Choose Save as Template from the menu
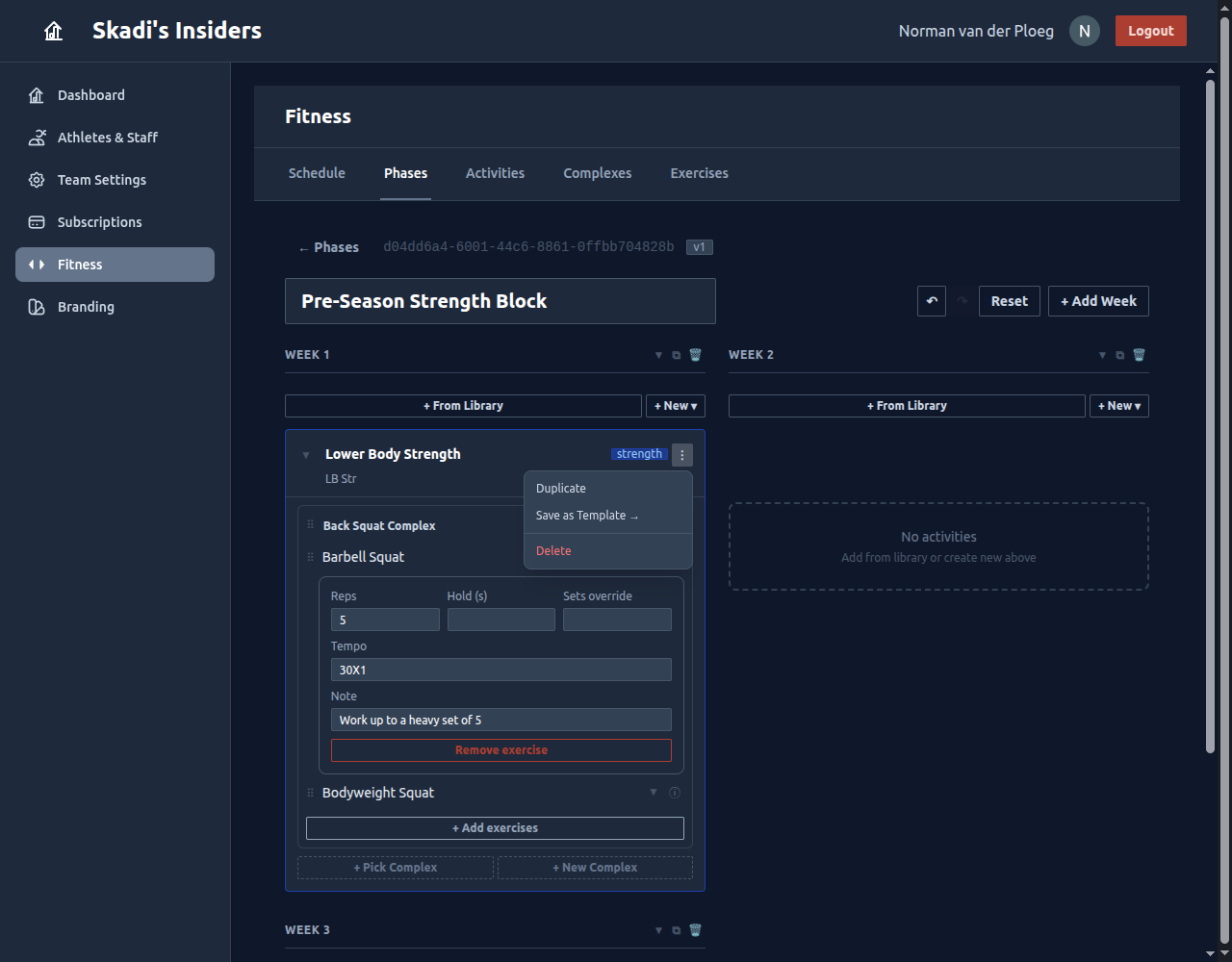1232x962 pixels. click(x=608, y=516)
